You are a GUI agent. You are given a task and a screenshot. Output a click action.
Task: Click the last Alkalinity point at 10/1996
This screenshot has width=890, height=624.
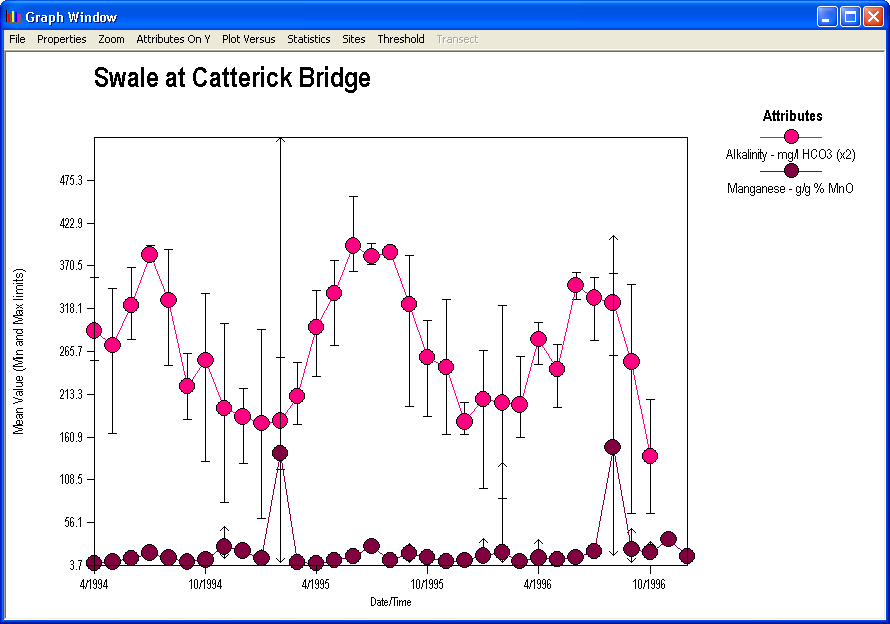click(x=650, y=456)
